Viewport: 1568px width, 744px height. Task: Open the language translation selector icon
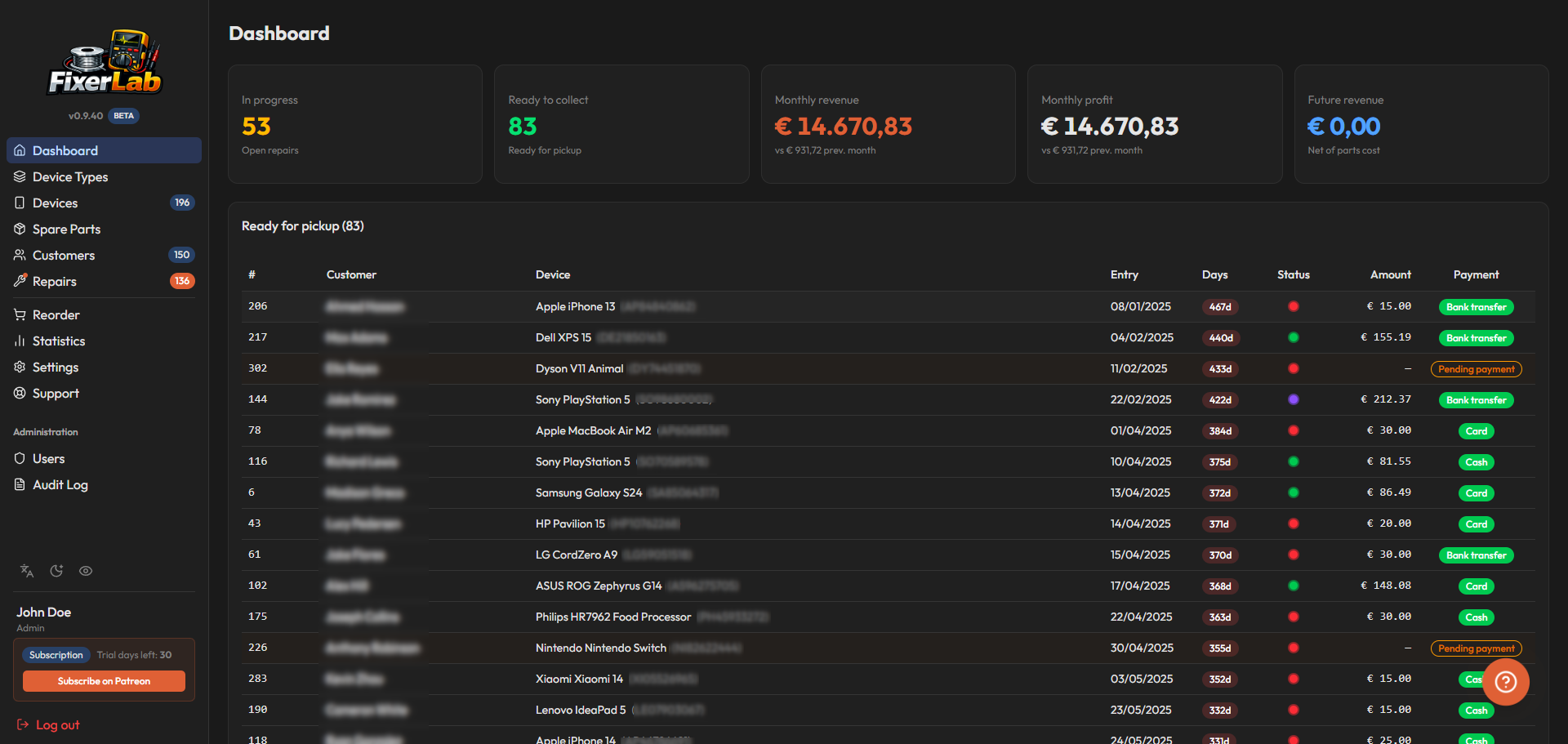[x=27, y=571]
